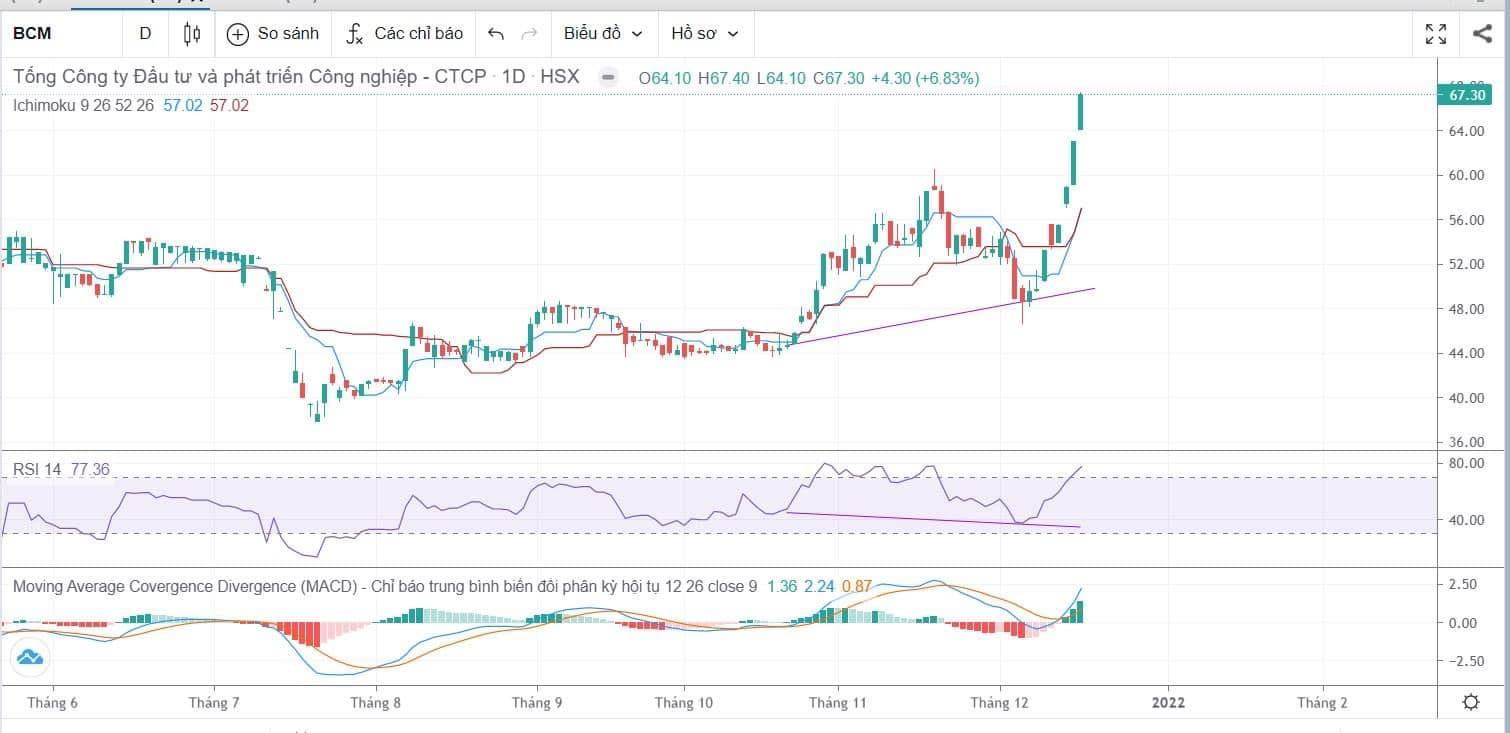Viewport: 1510px width, 733px height.
Task: Open the chart settings gear icon
Action: click(x=1470, y=702)
